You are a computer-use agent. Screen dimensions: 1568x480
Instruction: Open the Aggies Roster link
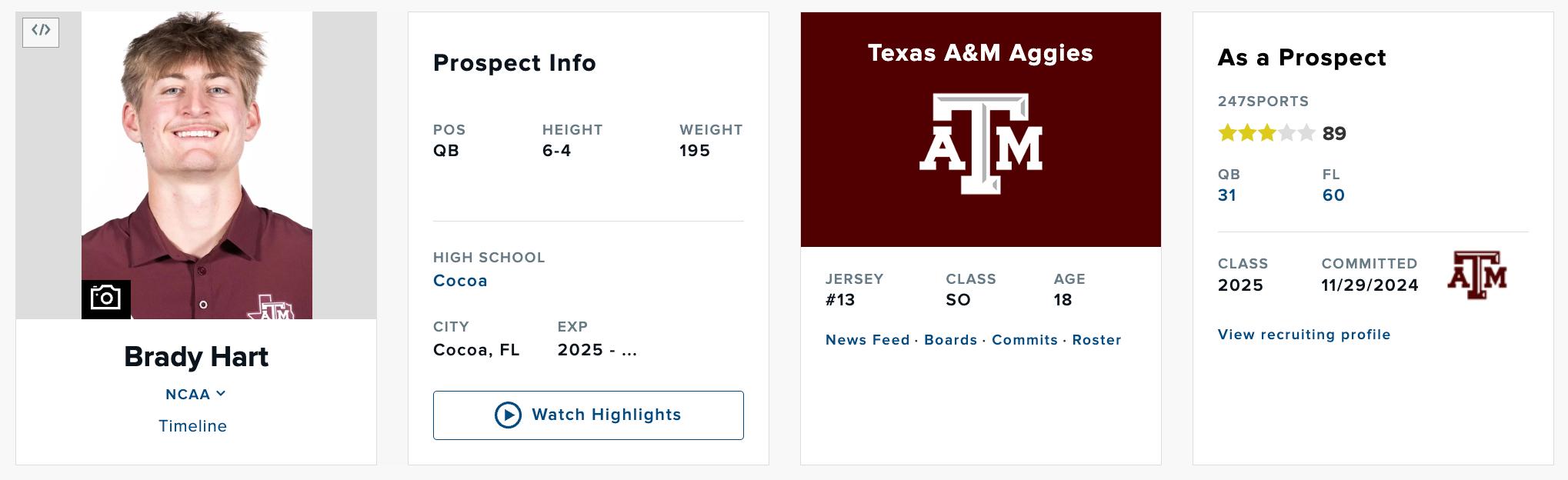pos(1096,340)
